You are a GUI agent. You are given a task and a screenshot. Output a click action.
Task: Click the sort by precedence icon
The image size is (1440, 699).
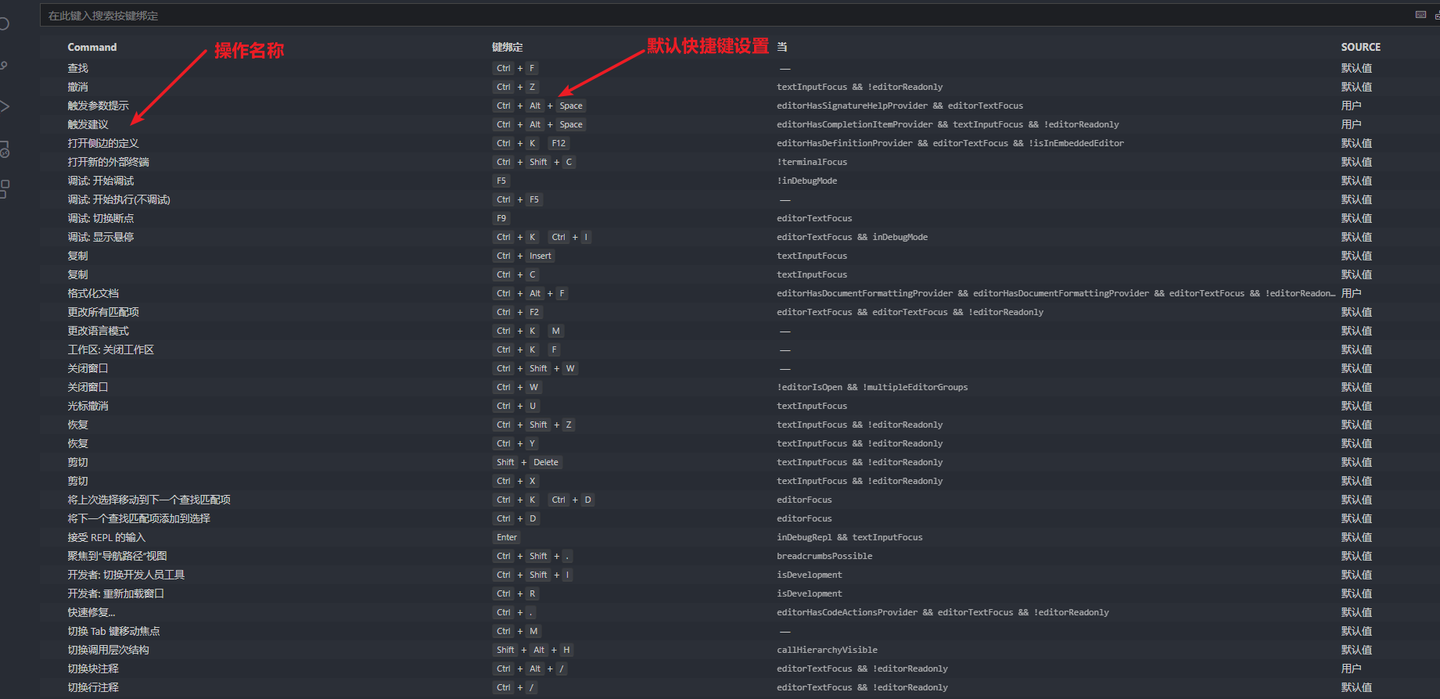1436,16
